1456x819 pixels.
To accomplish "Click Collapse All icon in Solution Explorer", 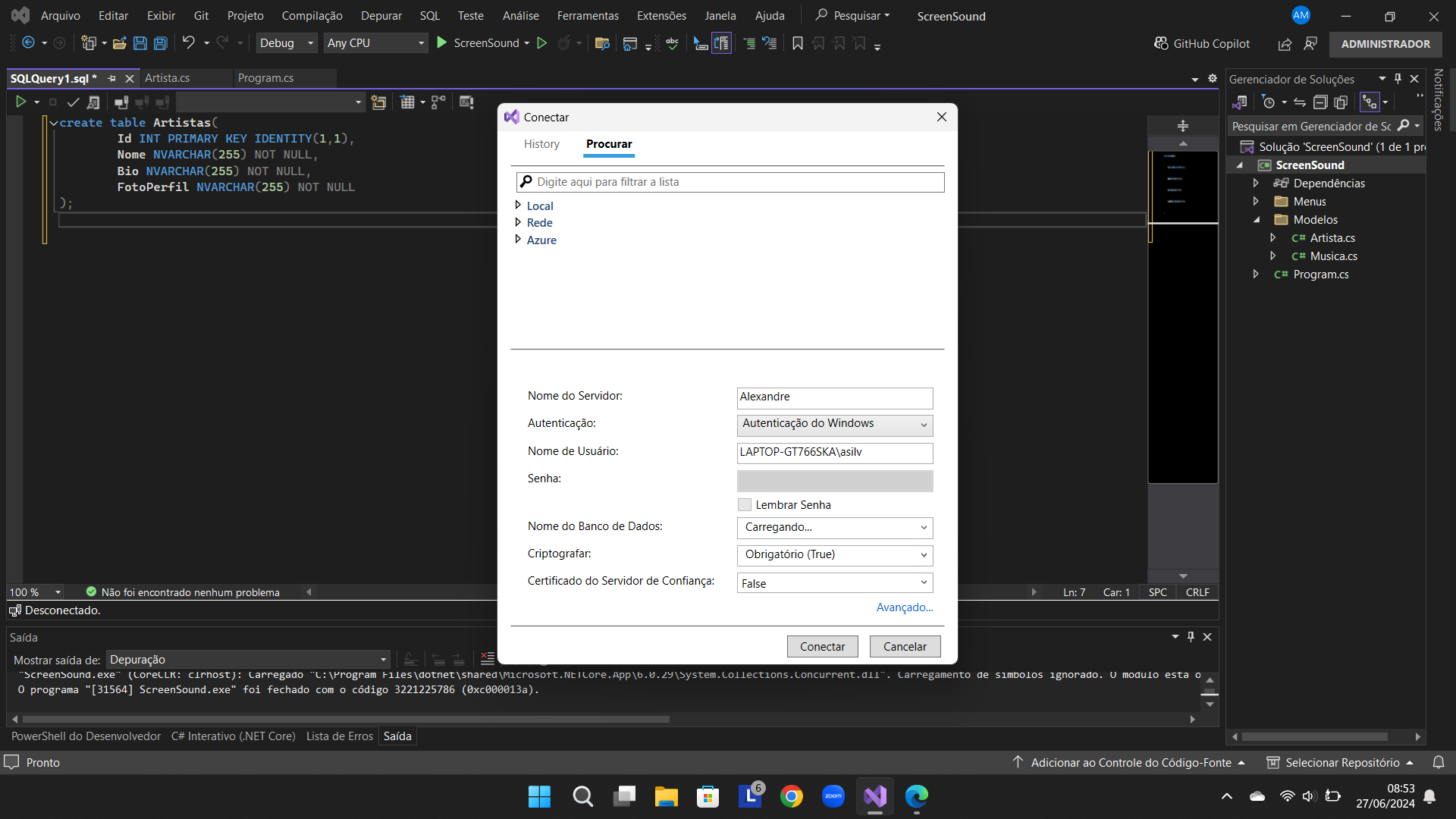I will pos(1320,102).
